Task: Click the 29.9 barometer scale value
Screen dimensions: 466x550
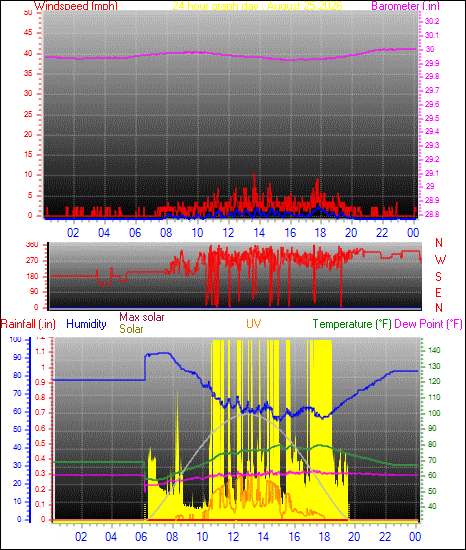Action: [x=432, y=63]
